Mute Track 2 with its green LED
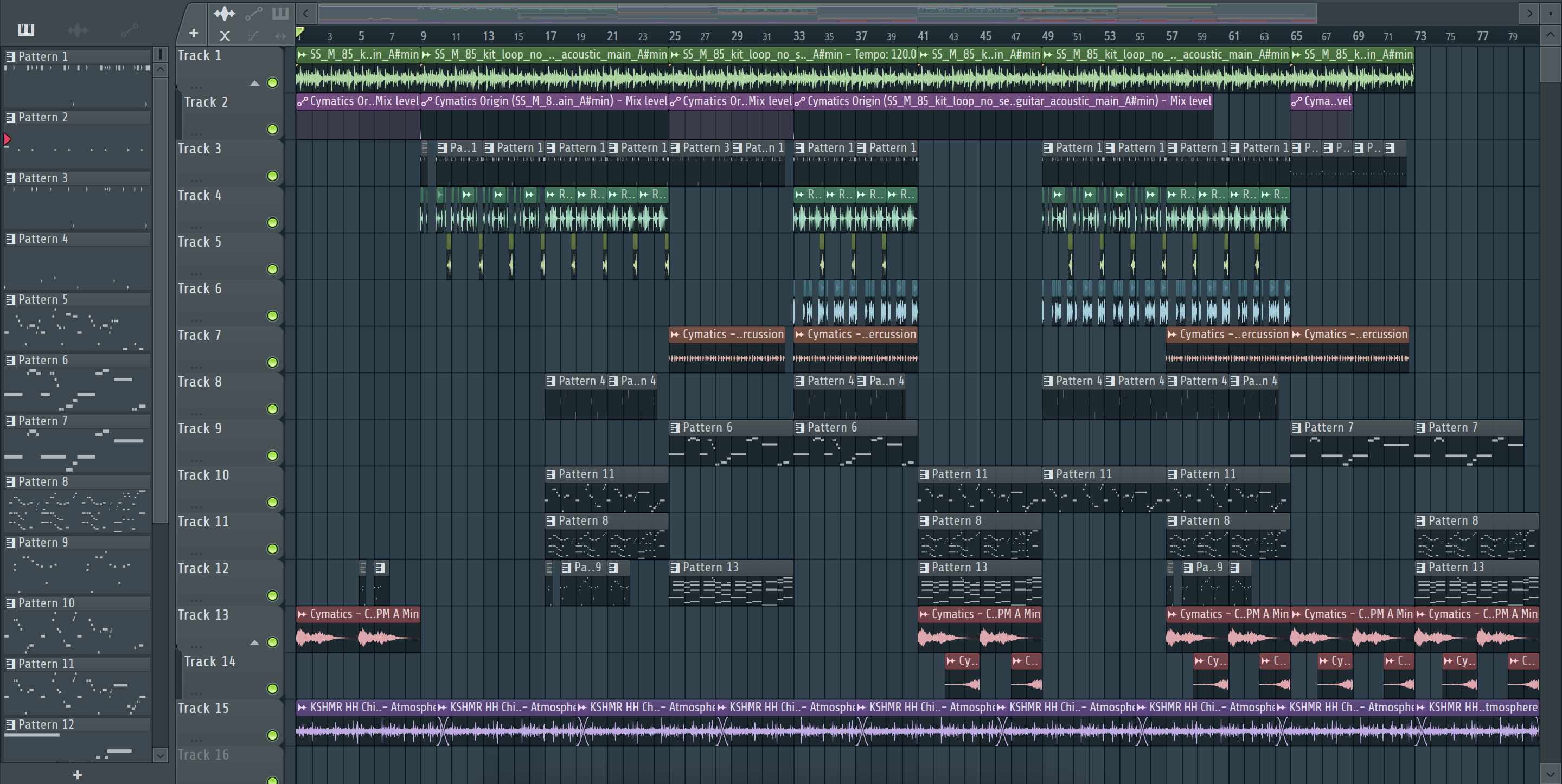This screenshot has height=784, width=1562. coord(273,129)
